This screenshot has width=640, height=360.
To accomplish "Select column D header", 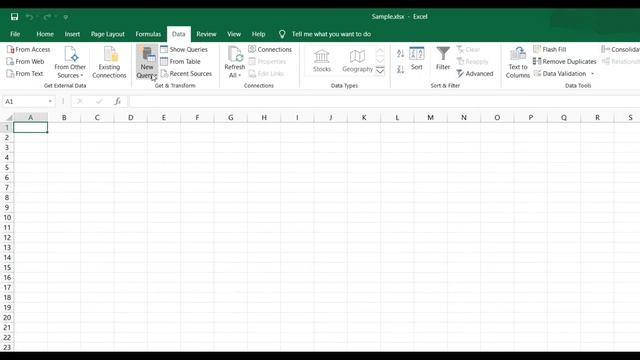I will (131, 118).
